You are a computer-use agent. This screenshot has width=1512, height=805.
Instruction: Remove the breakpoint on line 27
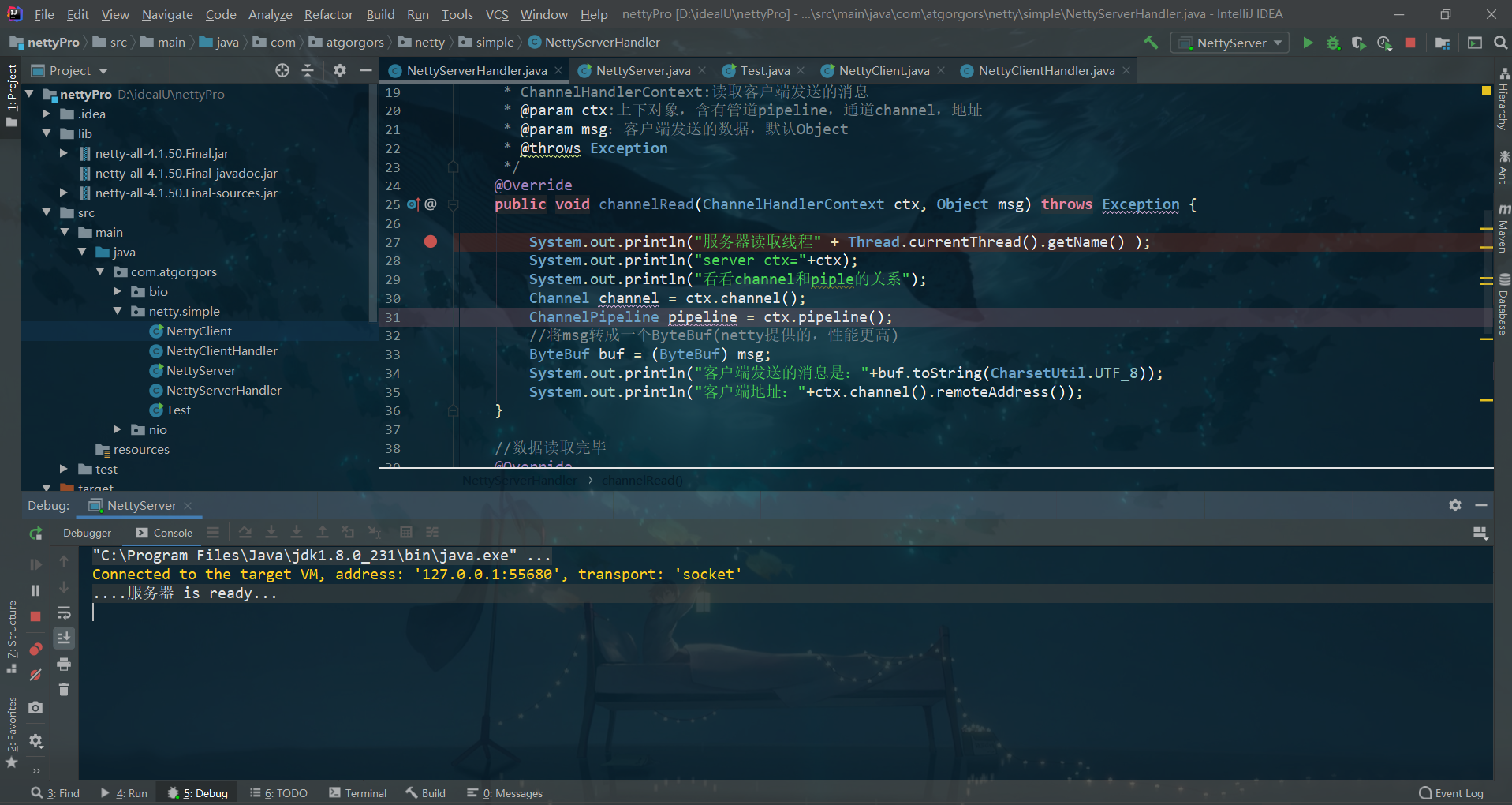pos(431,241)
